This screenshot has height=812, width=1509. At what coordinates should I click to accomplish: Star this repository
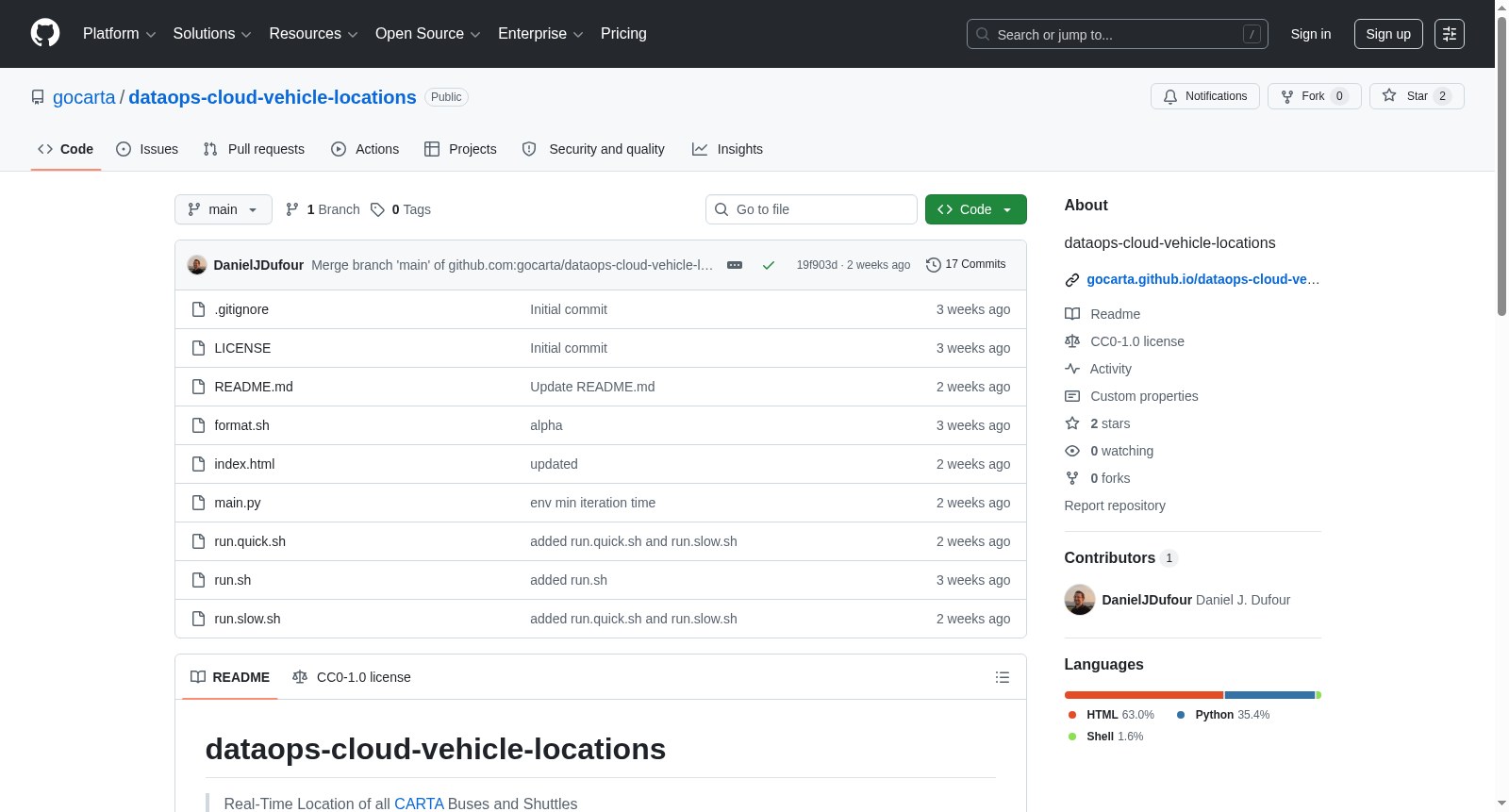(1417, 96)
